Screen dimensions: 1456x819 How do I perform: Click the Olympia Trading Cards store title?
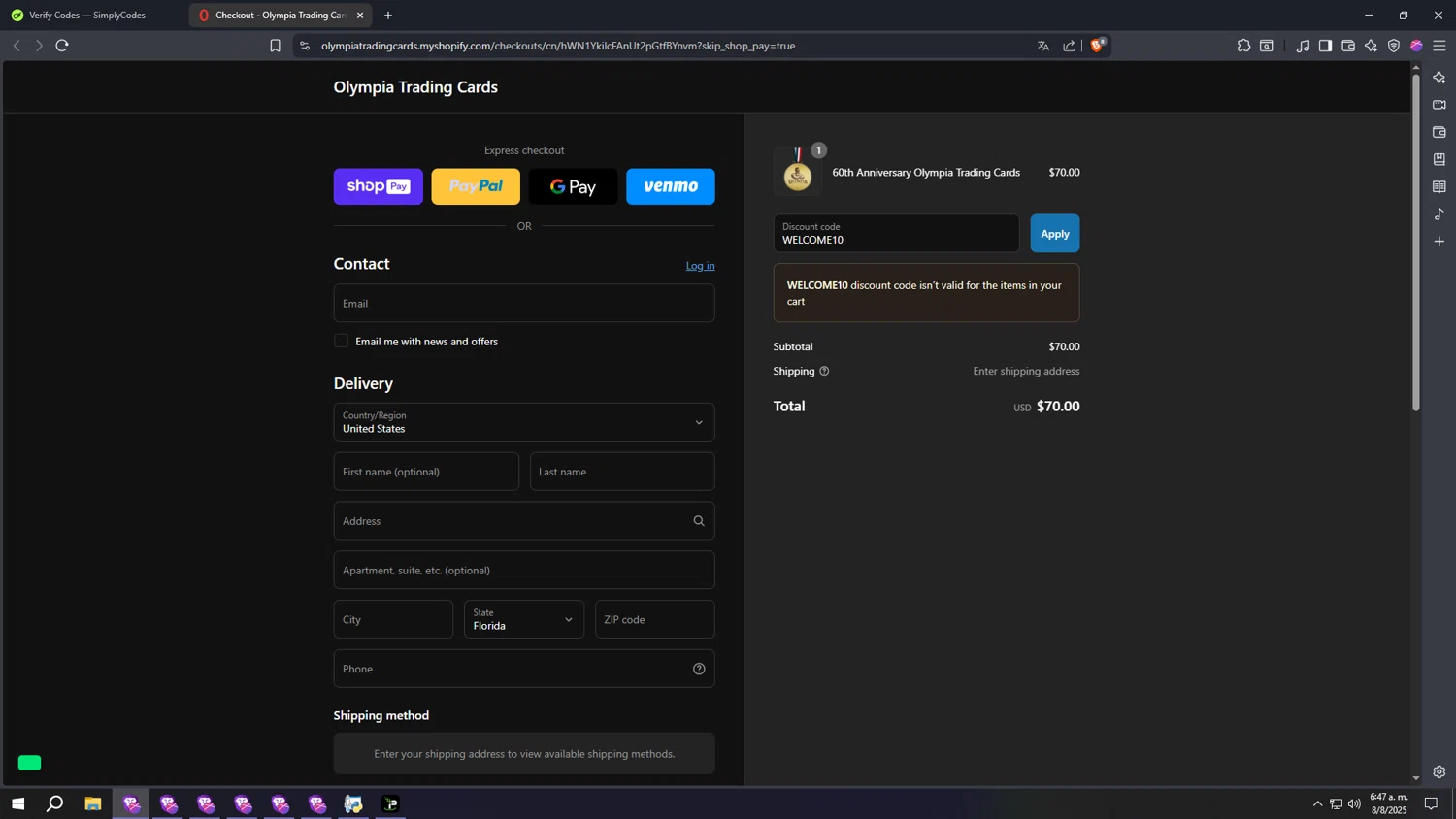[415, 86]
